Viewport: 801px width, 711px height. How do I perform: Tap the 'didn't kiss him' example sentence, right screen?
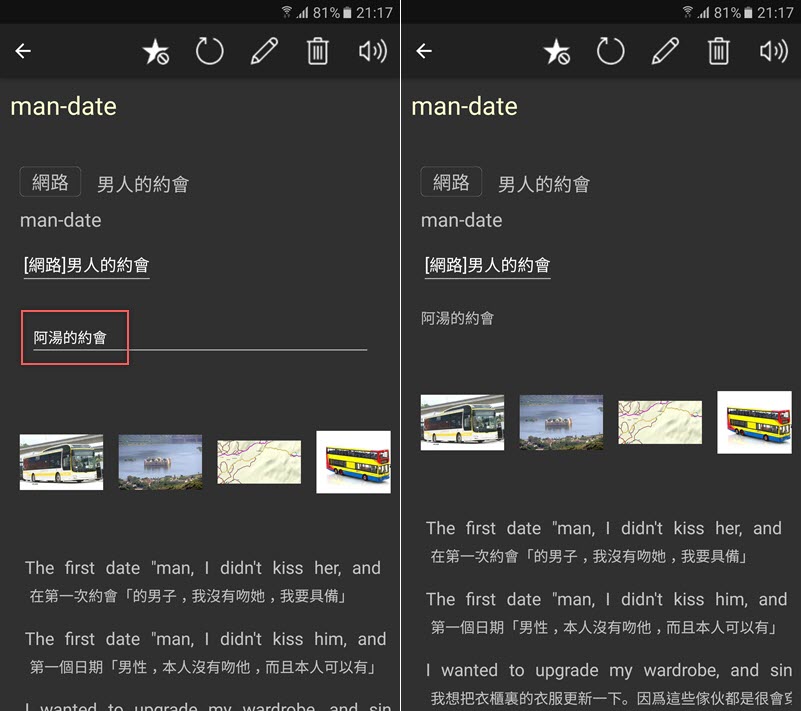point(606,599)
